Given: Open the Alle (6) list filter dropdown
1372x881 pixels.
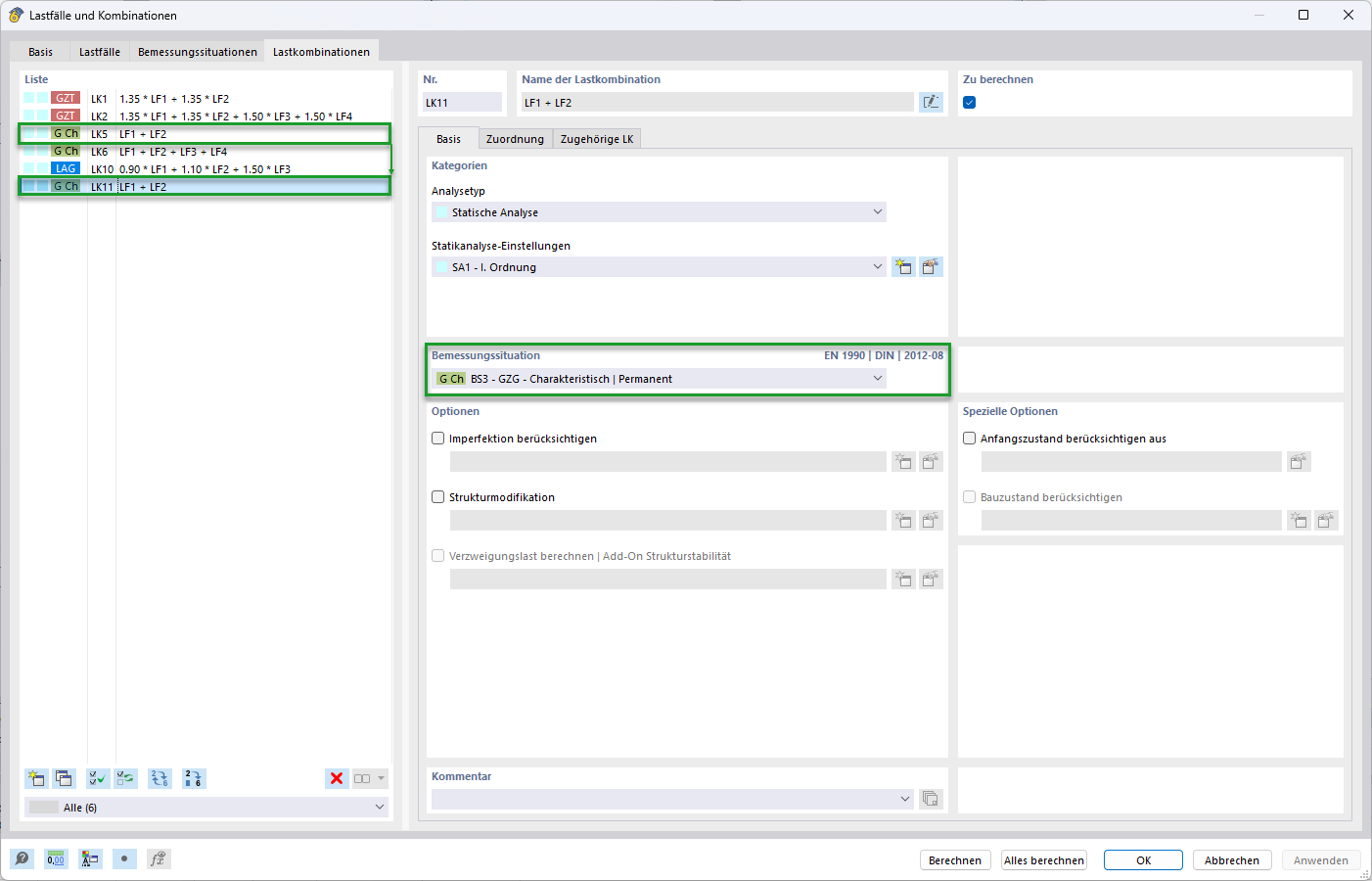Looking at the screenshot, I should 206,807.
